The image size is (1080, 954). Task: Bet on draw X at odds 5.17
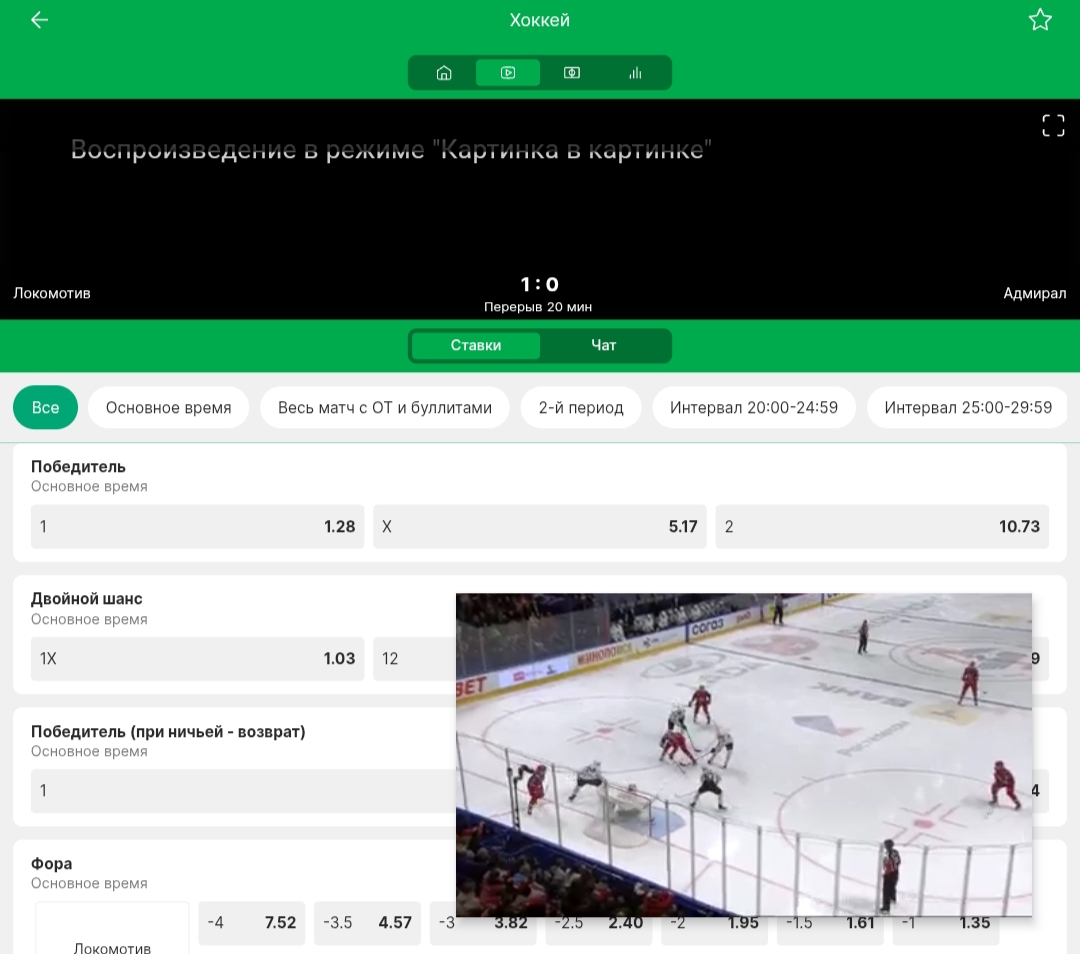[540, 526]
